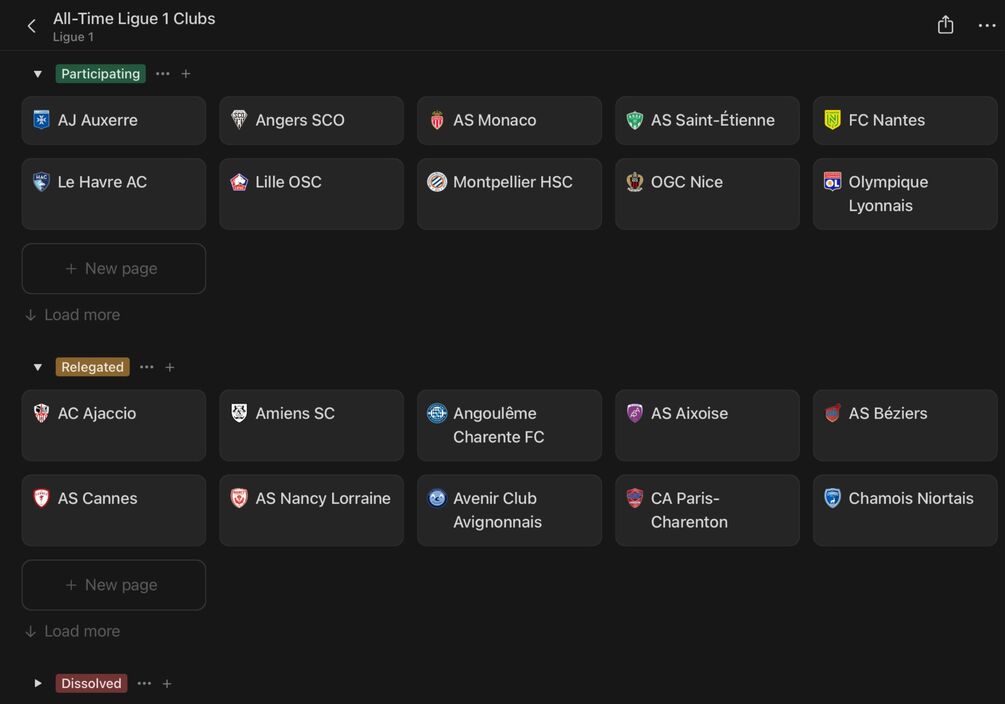Open the top-right more options menu
This screenshot has width=1005, height=704.
coord(987,26)
